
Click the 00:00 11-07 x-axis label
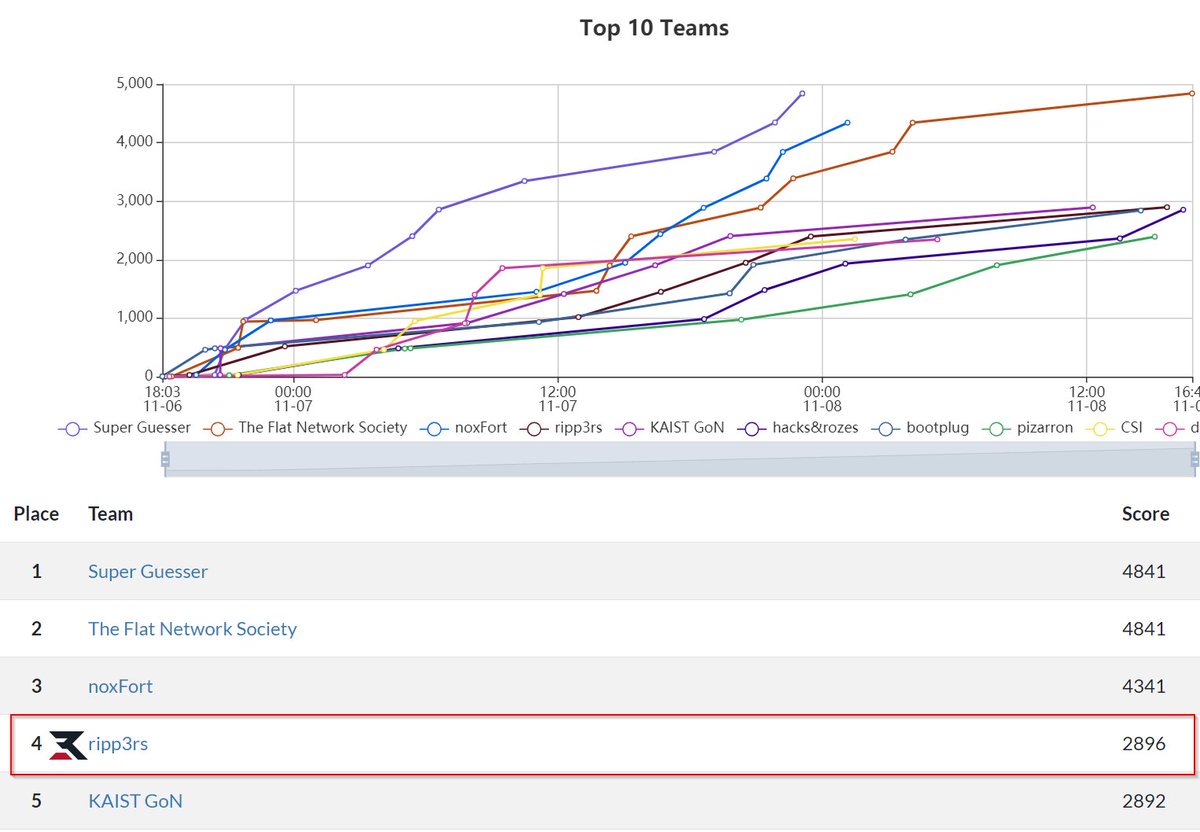(x=294, y=399)
